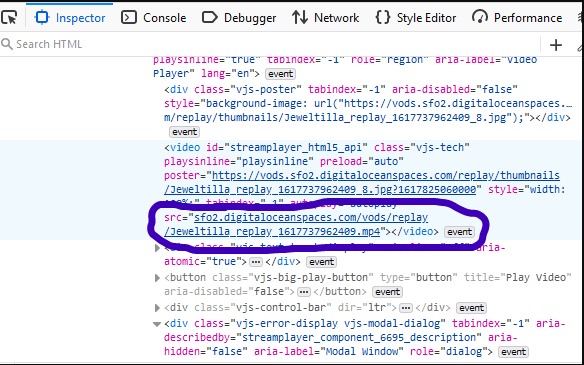This screenshot has width=584, height=365.
Task: Open the Jeweltilla replay mp4 src link
Action: [x=296, y=225]
